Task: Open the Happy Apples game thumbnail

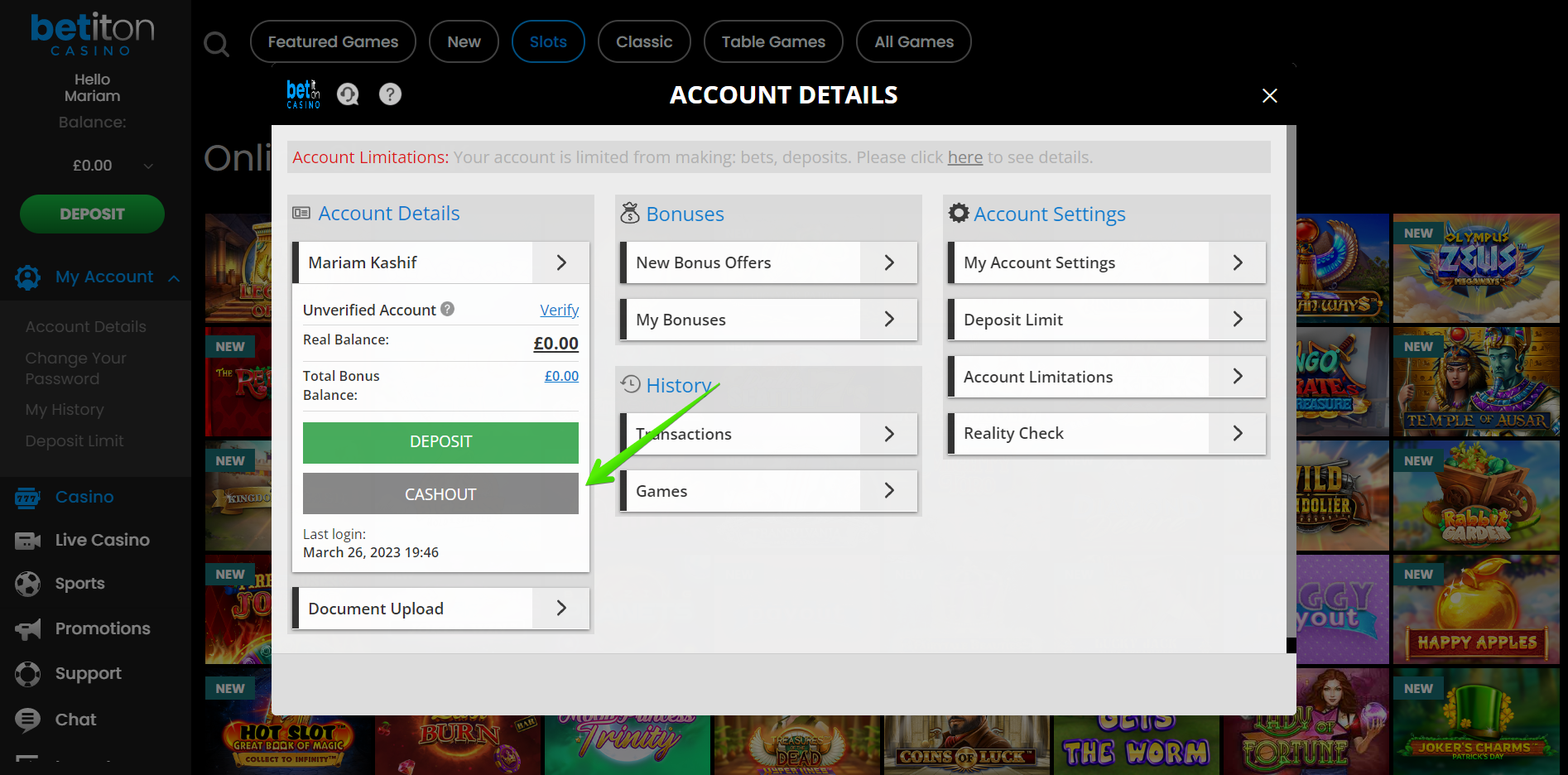Action: point(1476,609)
